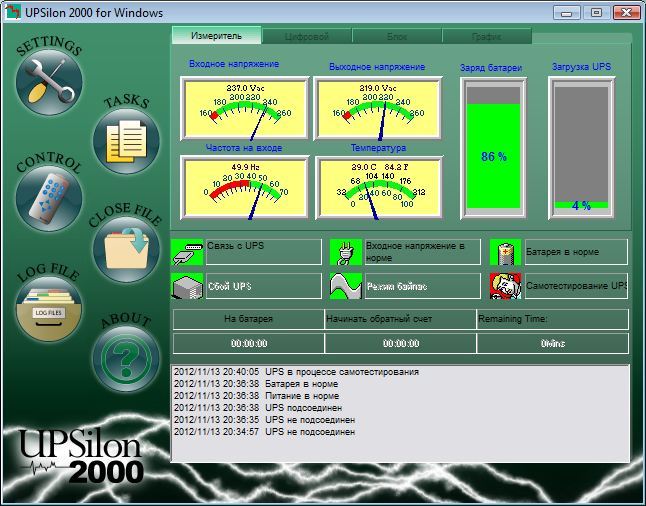This screenshot has height=506, width=646.
Task: Click the Входное напряжение gauge label
Action: pyautogui.click(x=234, y=64)
